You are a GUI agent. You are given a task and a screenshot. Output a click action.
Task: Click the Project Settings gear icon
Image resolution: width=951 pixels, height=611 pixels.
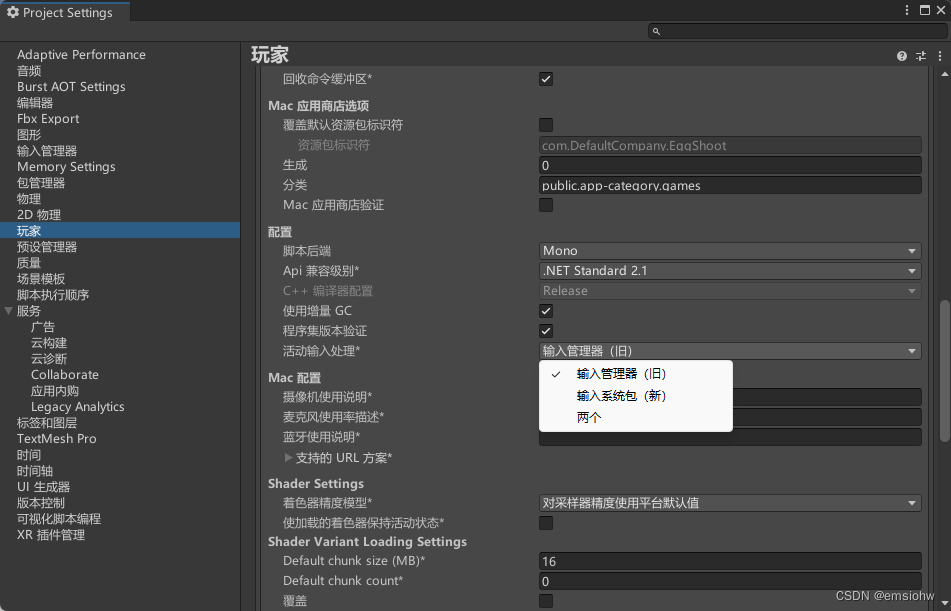(13, 12)
